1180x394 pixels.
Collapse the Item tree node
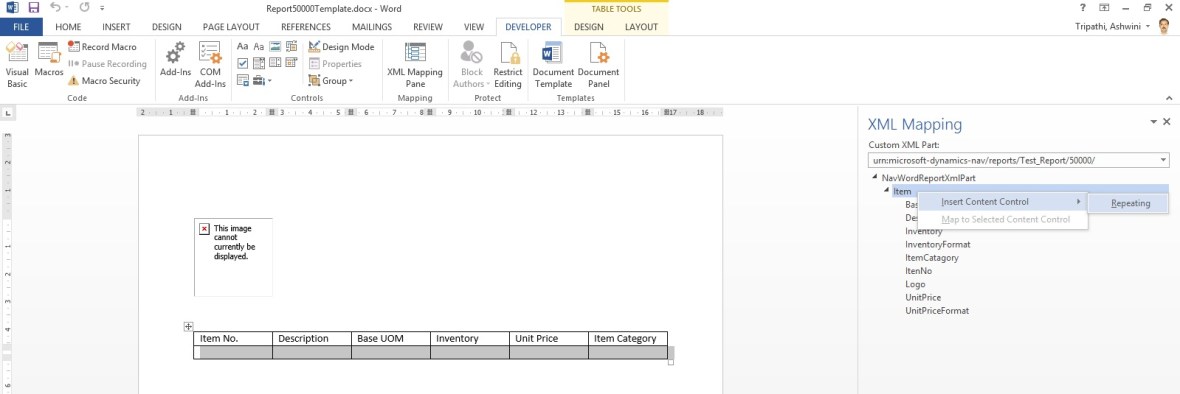click(x=888, y=191)
